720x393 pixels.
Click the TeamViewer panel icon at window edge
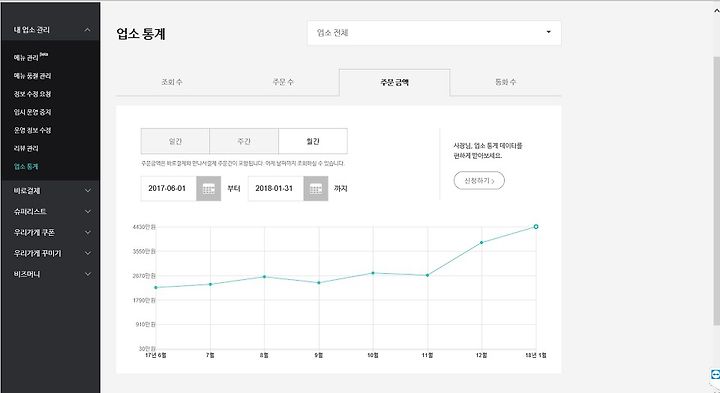715,375
